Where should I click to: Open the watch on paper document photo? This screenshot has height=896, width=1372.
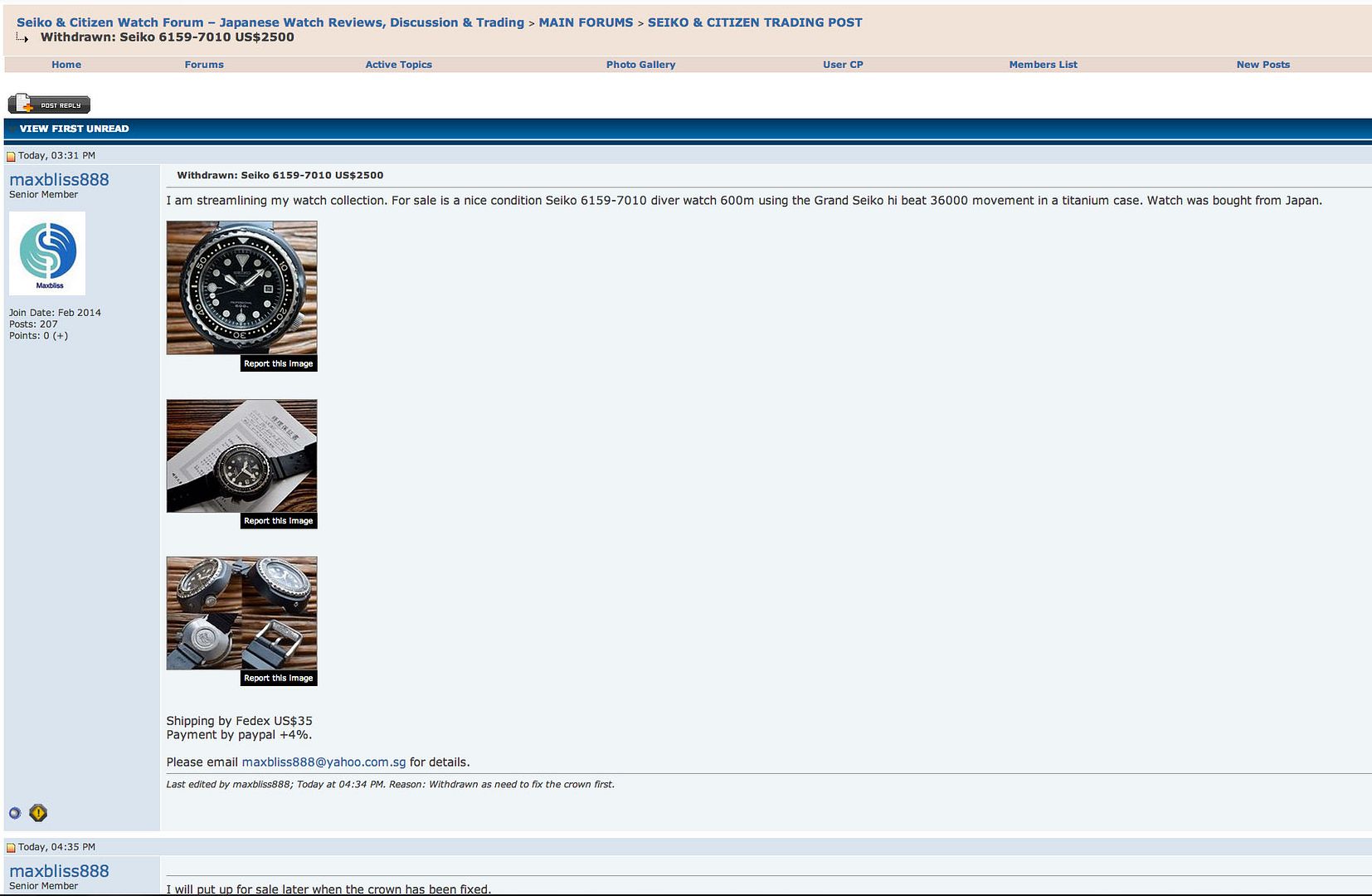241,455
